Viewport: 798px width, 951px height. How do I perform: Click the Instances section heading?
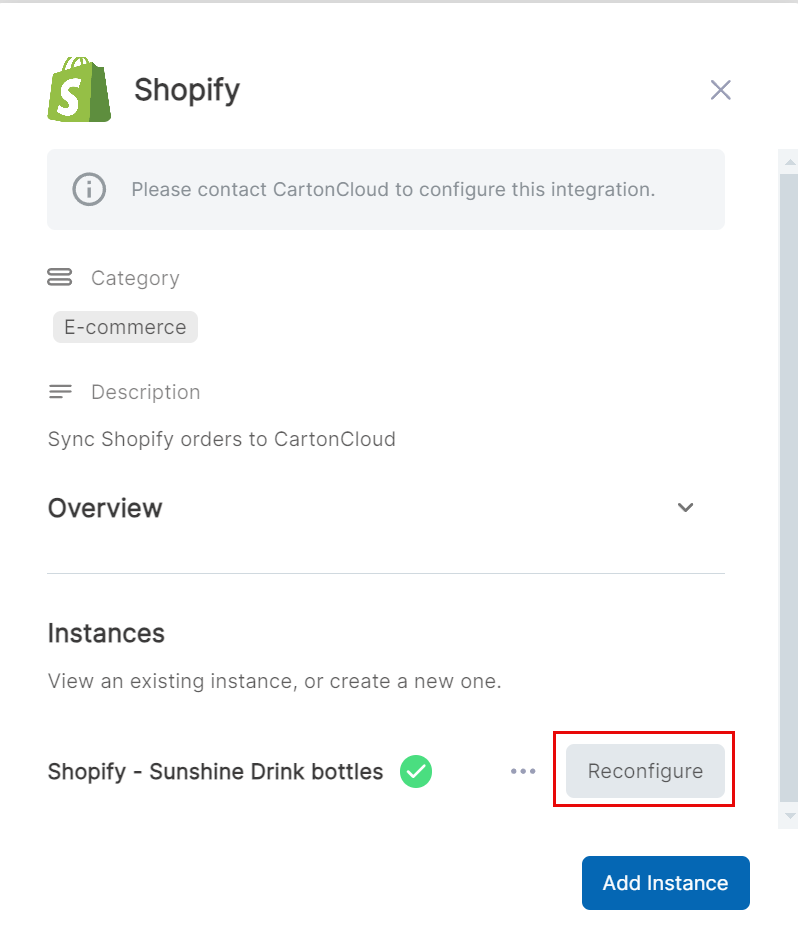[105, 633]
